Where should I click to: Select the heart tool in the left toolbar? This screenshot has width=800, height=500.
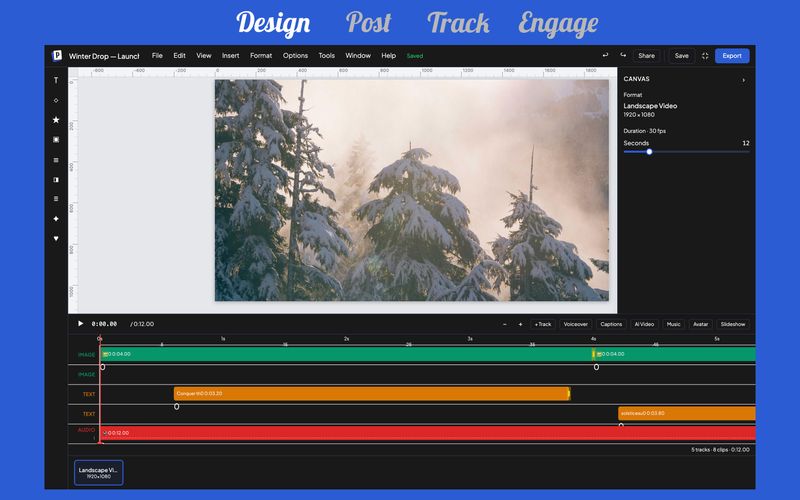coord(56,238)
